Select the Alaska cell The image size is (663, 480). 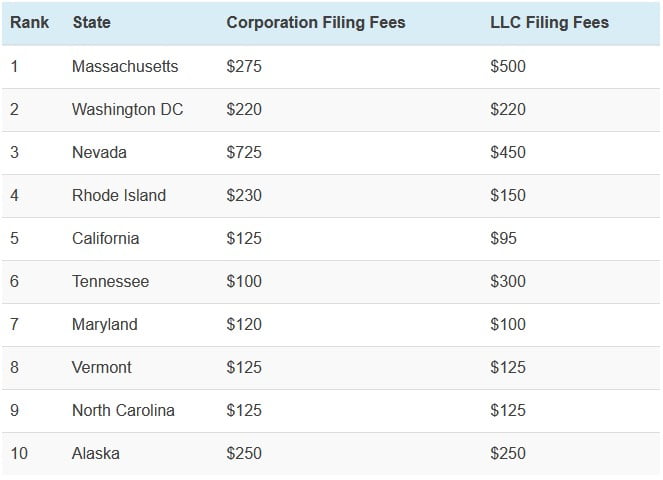95,453
